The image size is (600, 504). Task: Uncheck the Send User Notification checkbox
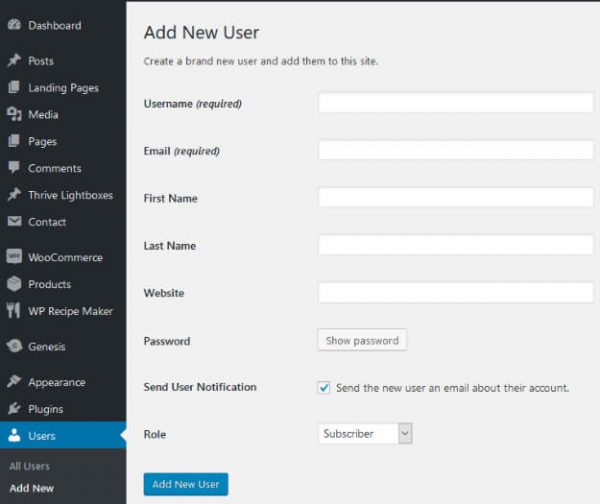click(x=324, y=388)
